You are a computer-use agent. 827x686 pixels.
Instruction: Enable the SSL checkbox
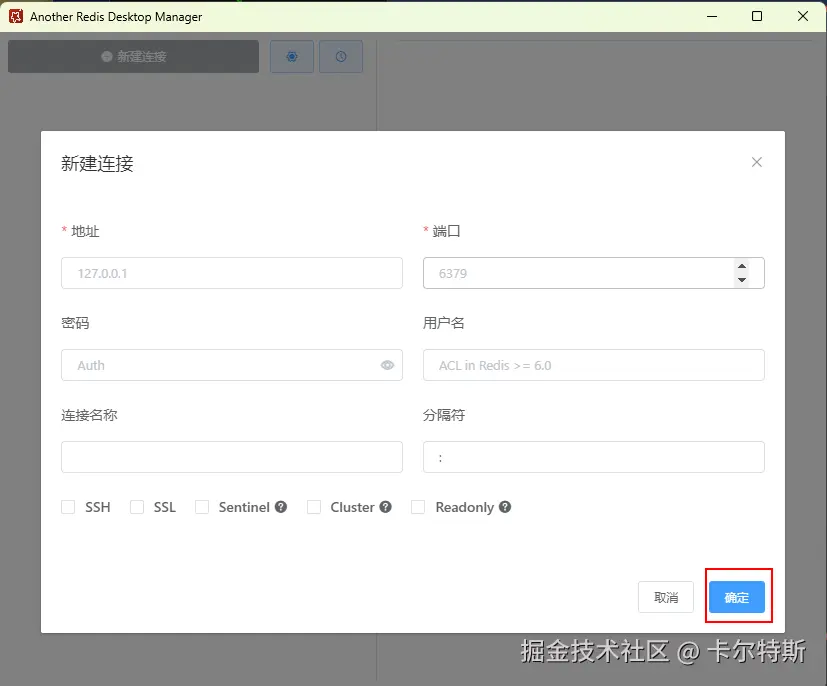pyautogui.click(x=137, y=507)
